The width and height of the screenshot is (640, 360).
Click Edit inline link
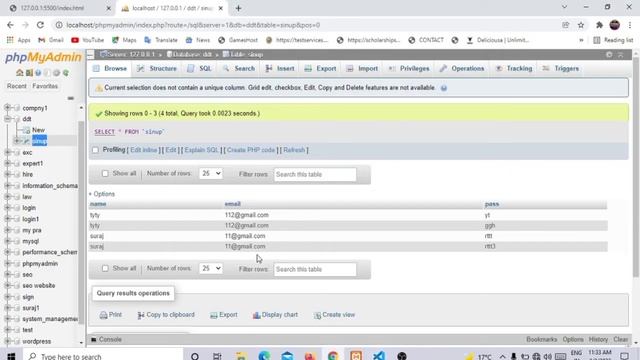pos(144,150)
